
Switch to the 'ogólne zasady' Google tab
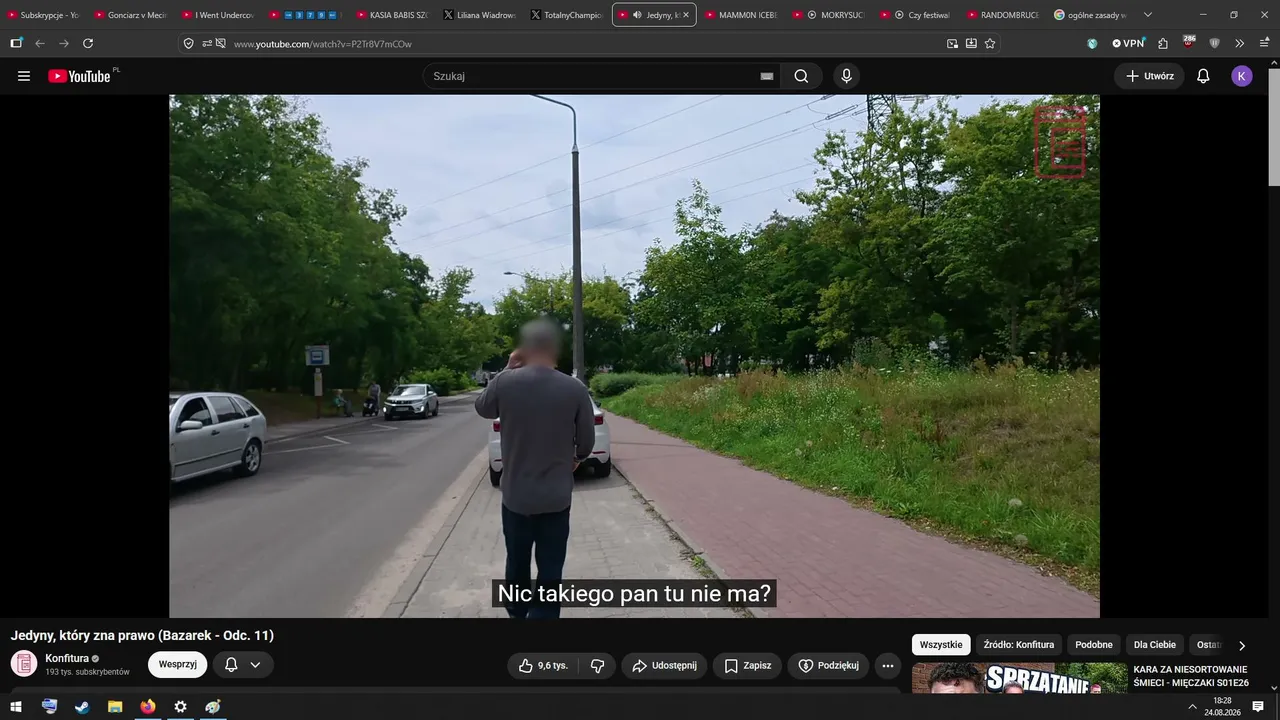[x=1091, y=15]
